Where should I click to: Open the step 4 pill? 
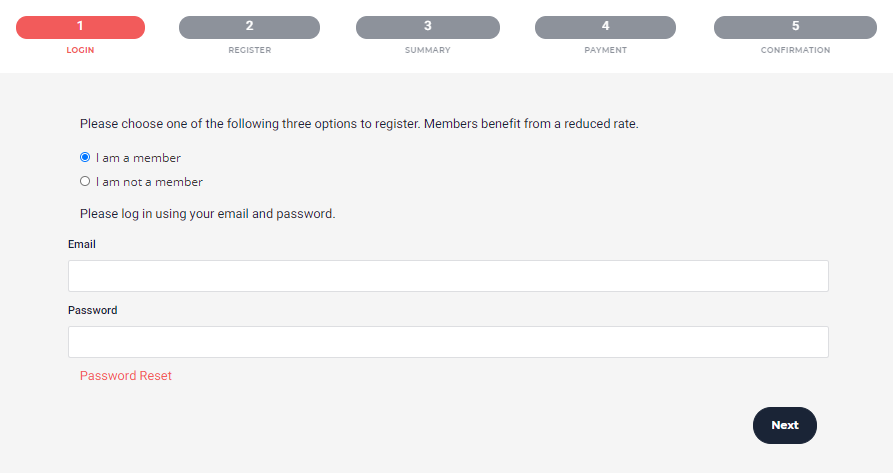coord(605,27)
